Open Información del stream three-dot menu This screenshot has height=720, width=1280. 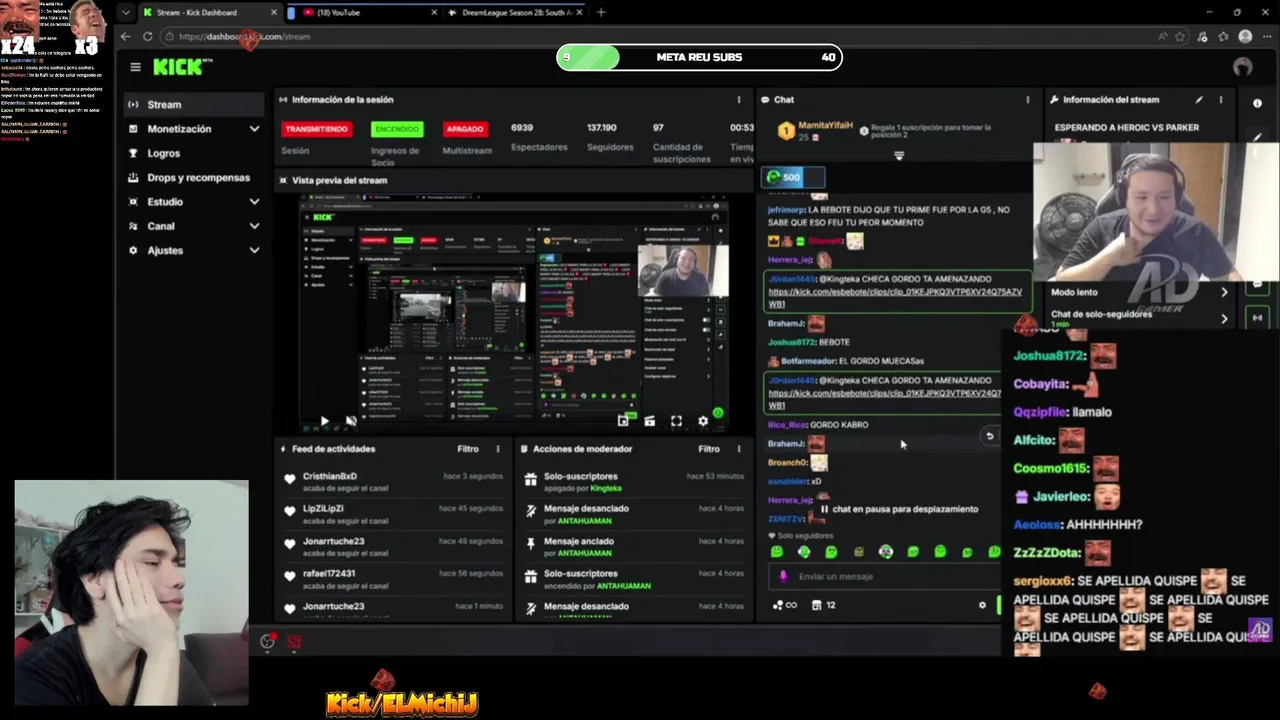(1220, 100)
